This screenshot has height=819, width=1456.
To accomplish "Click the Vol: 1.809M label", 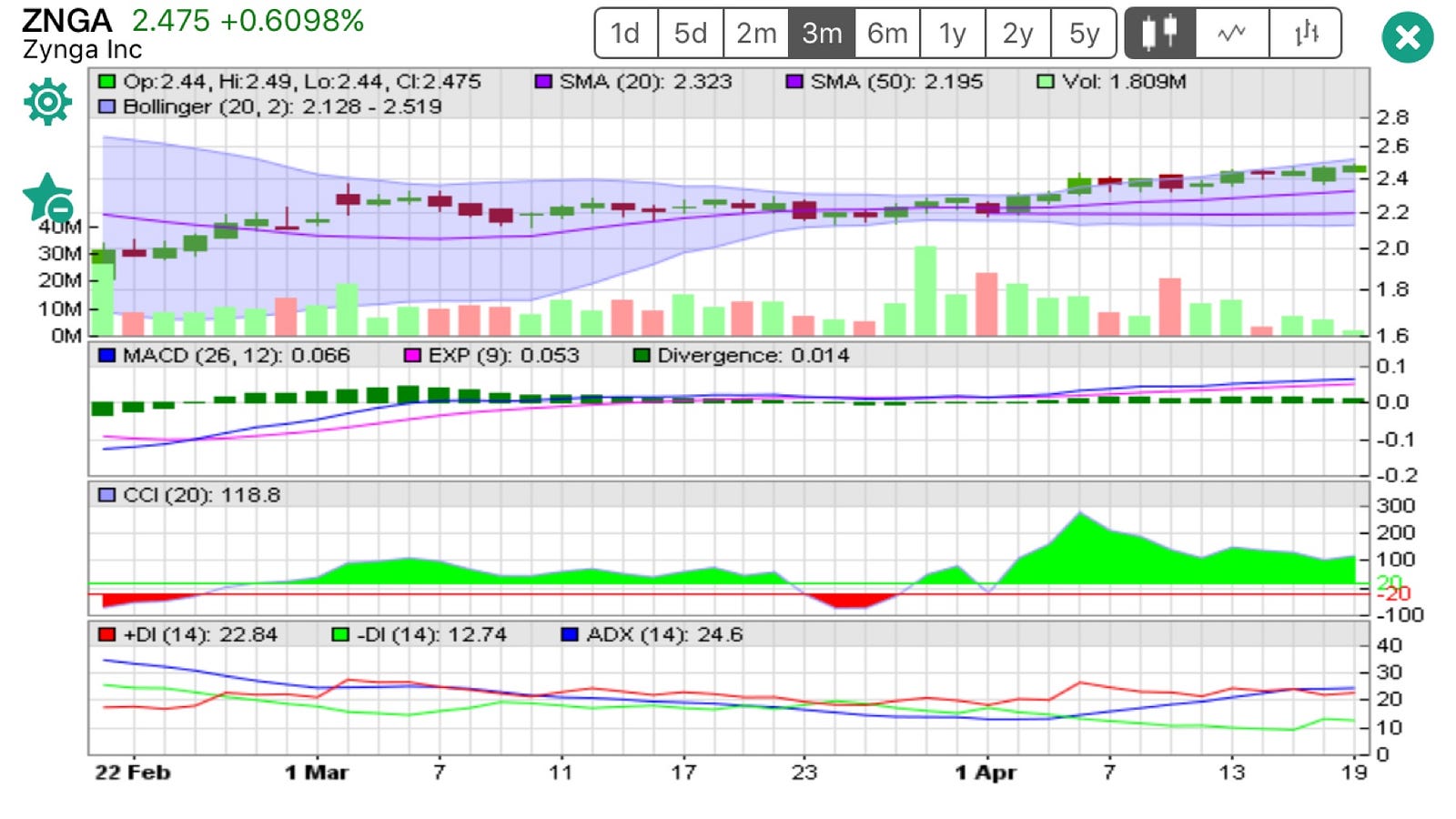I will pos(1125,82).
